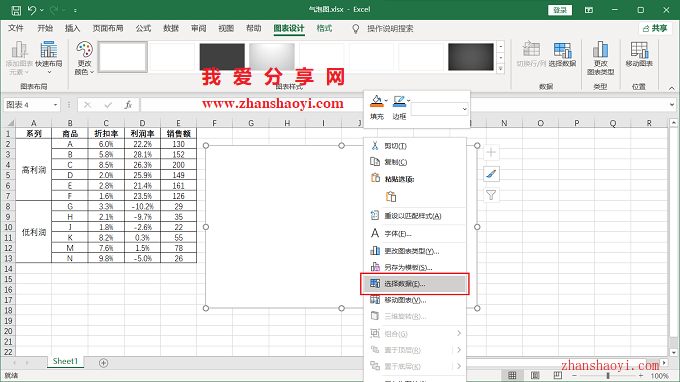The image size is (680, 382).
Task: Click the Fill paint bucket icon
Action: [376, 101]
